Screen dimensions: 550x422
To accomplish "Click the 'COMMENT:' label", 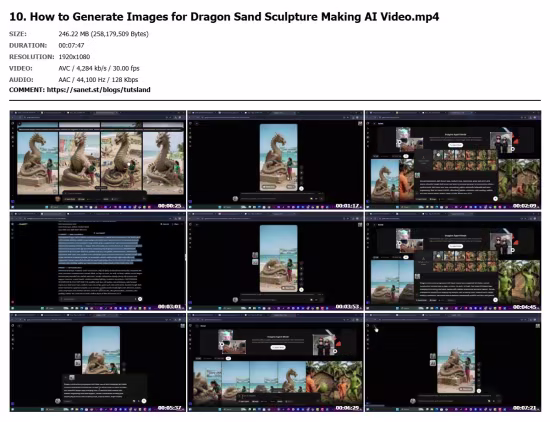I will (27, 90).
